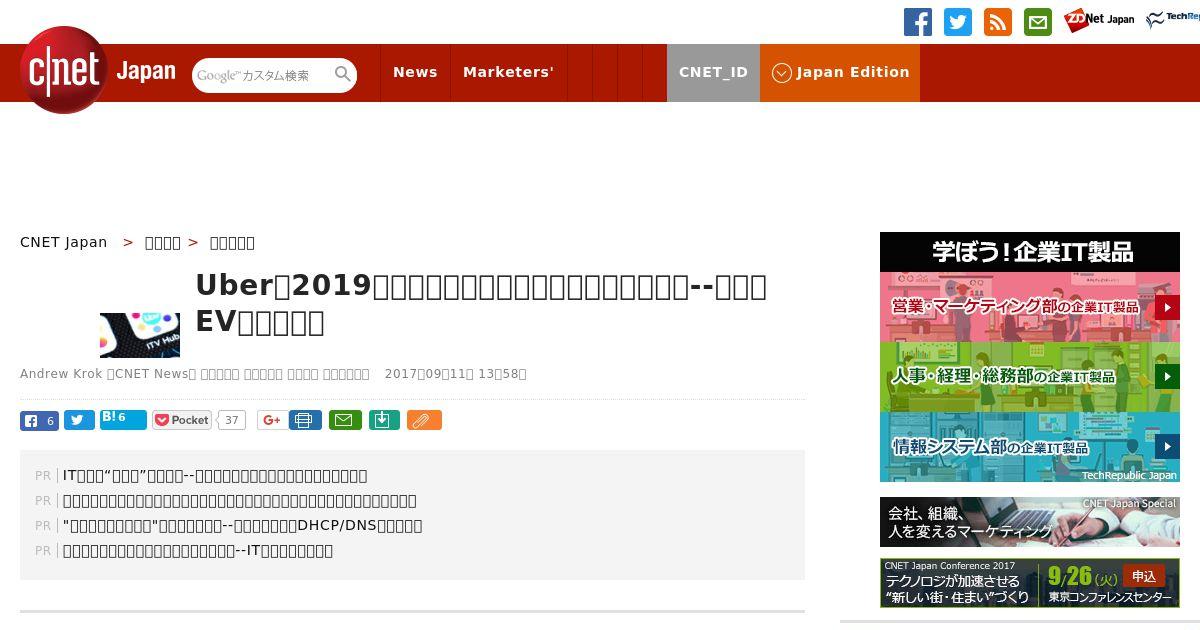The height and width of the screenshot is (630, 1200).
Task: Open the Twitter icon in the top bar
Action: click(x=958, y=21)
